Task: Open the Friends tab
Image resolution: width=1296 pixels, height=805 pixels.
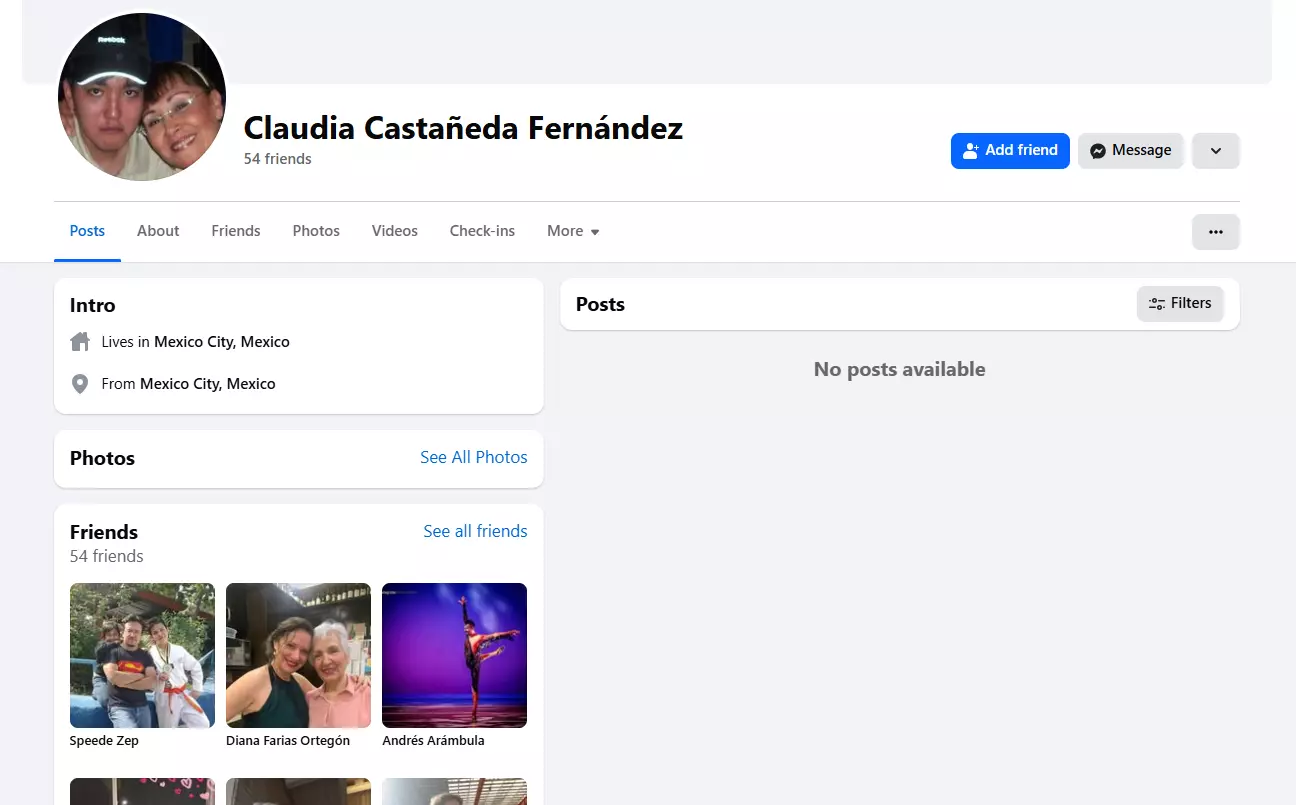Action: (236, 231)
